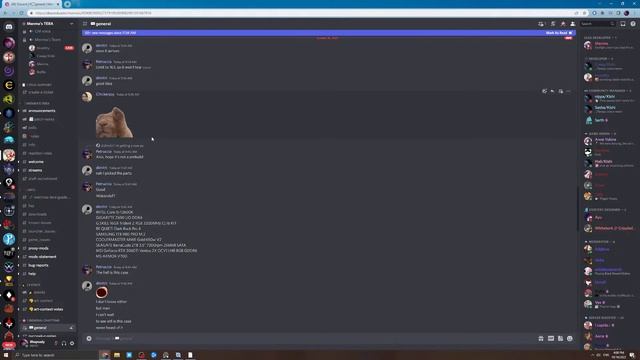640x360 pixels.
Task: Toggle headphones deafen in user panel
Action: click(64, 343)
